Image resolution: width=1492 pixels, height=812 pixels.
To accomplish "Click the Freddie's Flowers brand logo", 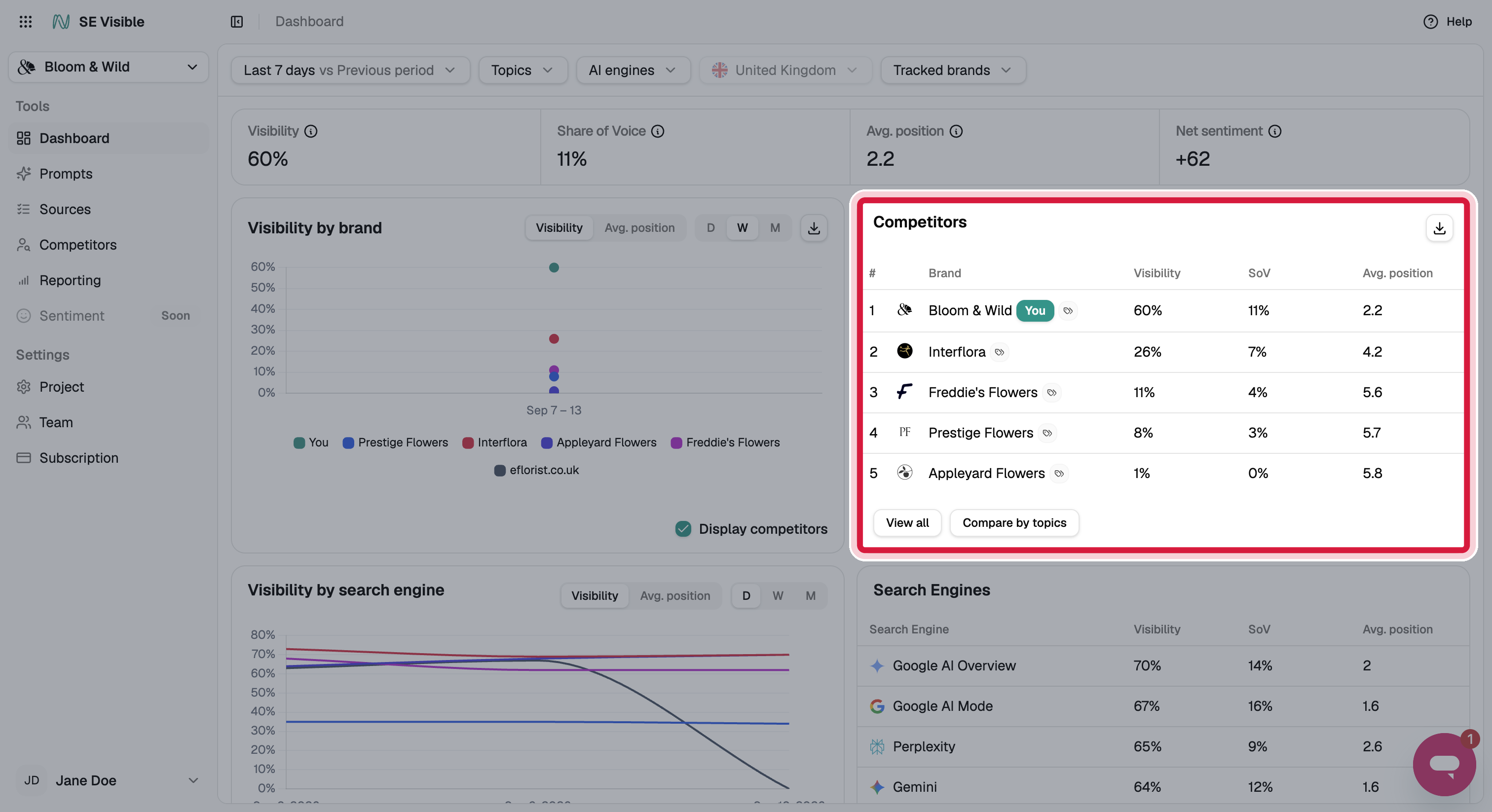I will [904, 392].
